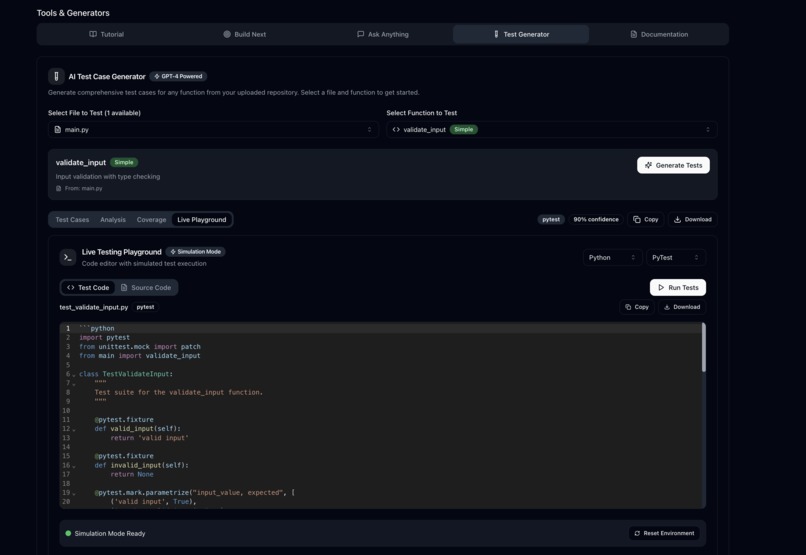Screen dimensions: 806x555
Task: Open the PyTest framework dropdown
Action: (675, 257)
